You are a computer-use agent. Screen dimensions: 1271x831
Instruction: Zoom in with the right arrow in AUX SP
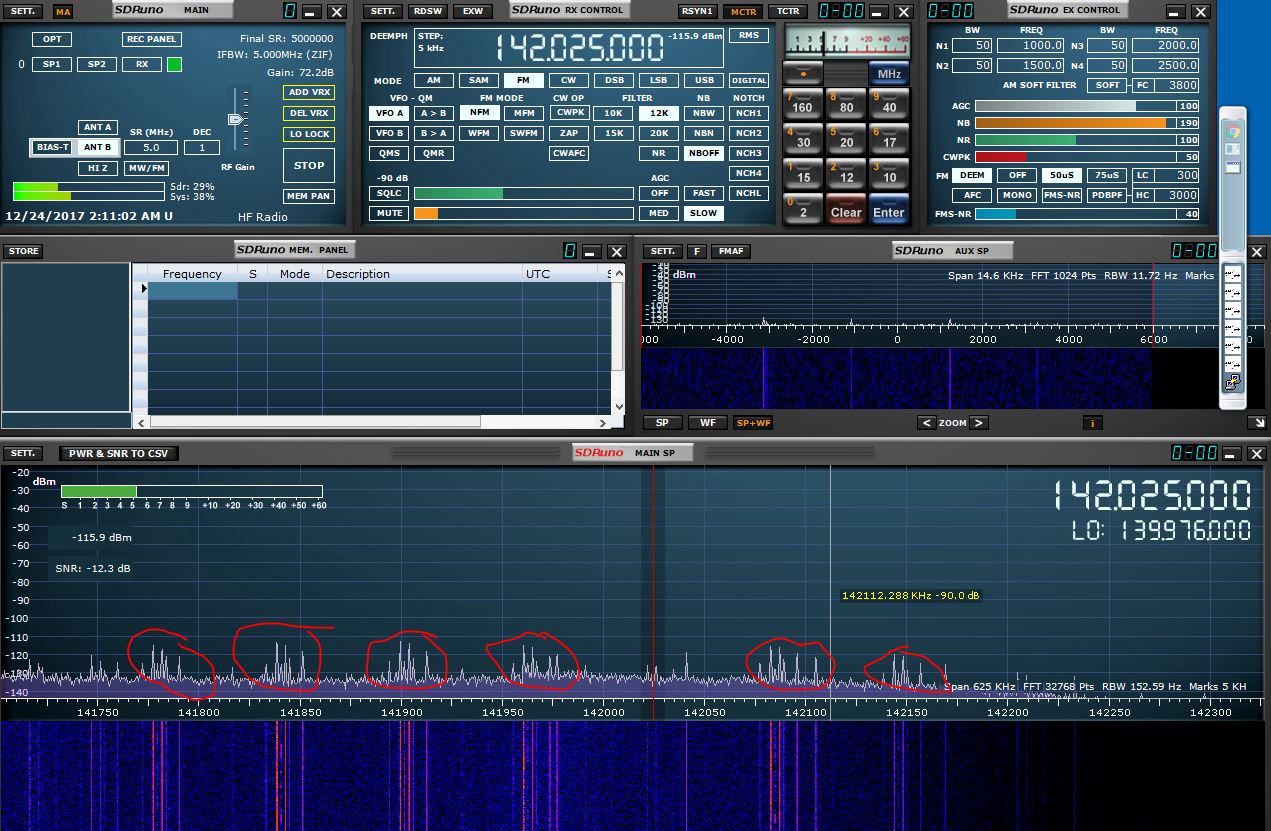[x=979, y=423]
